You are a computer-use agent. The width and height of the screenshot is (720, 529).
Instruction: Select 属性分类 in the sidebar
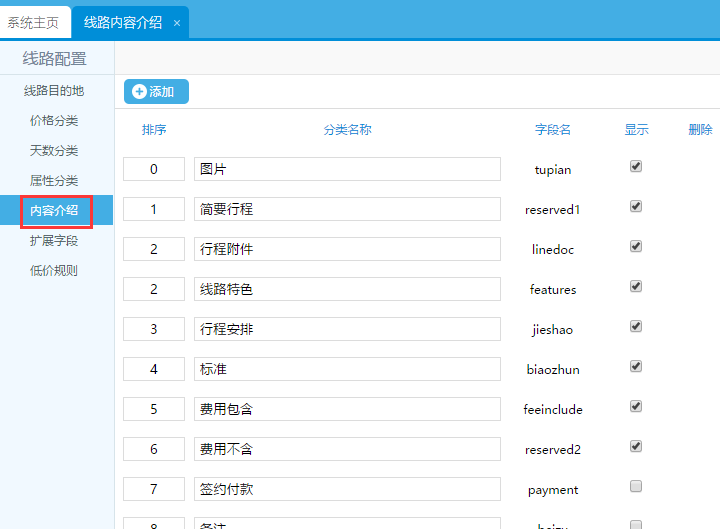tap(54, 181)
